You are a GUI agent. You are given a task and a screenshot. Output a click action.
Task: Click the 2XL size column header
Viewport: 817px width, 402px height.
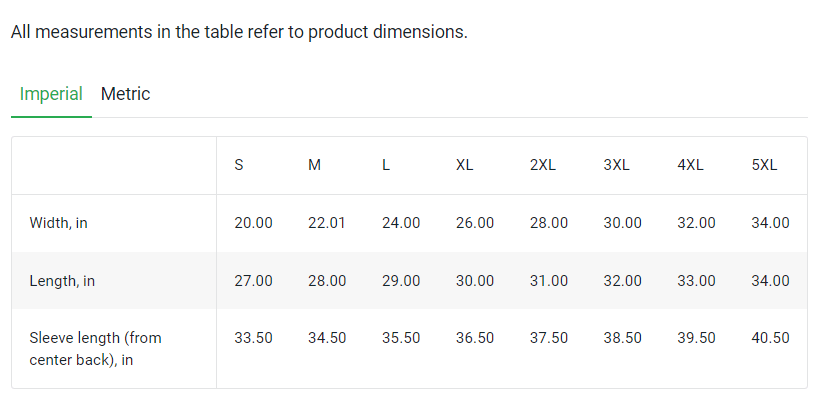543,165
